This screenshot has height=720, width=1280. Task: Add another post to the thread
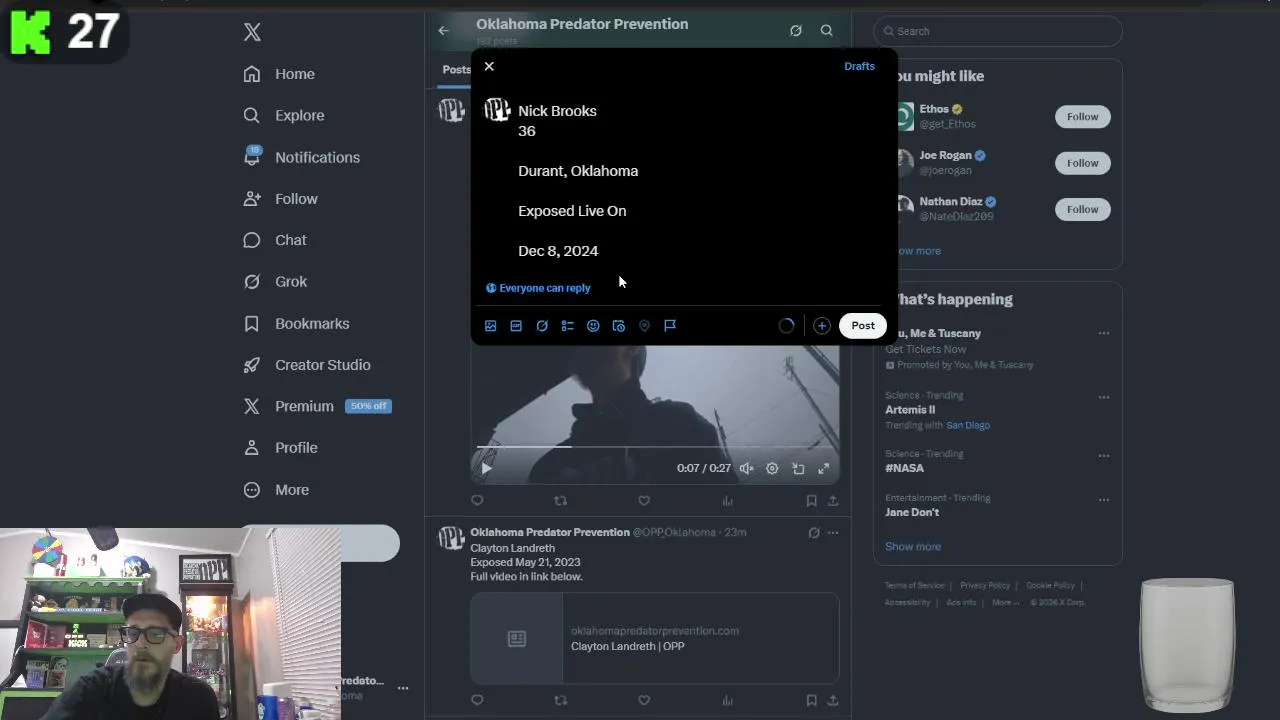(x=821, y=326)
